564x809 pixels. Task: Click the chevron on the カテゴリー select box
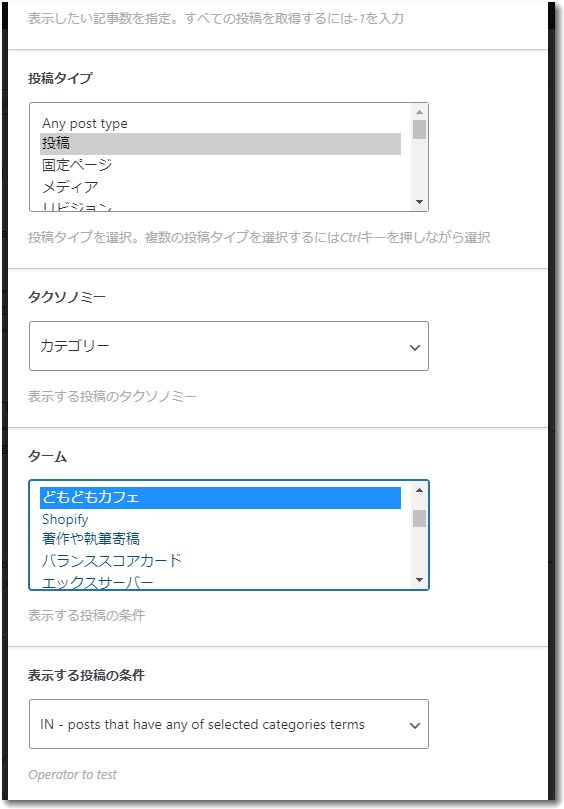pyautogui.click(x=414, y=347)
